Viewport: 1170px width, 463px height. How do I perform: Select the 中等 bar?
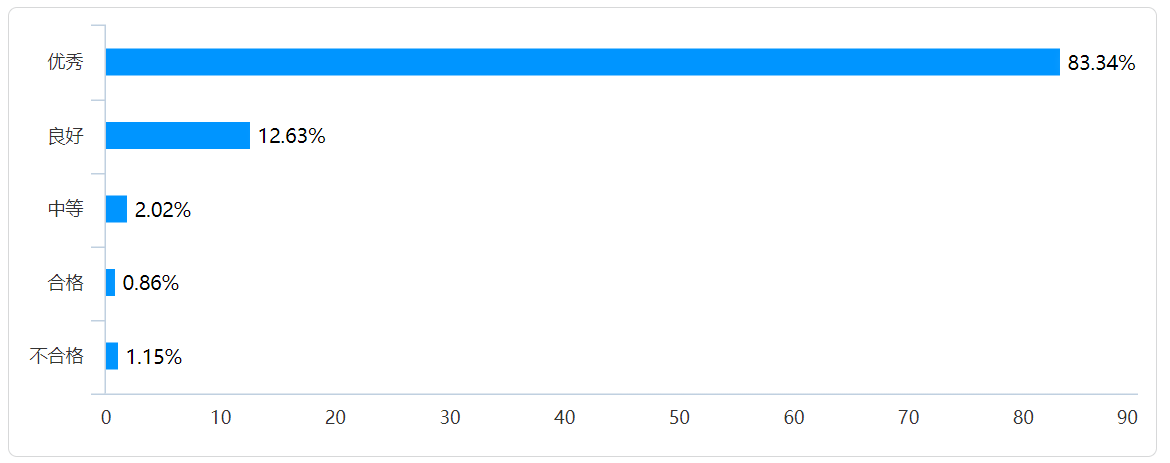116,209
